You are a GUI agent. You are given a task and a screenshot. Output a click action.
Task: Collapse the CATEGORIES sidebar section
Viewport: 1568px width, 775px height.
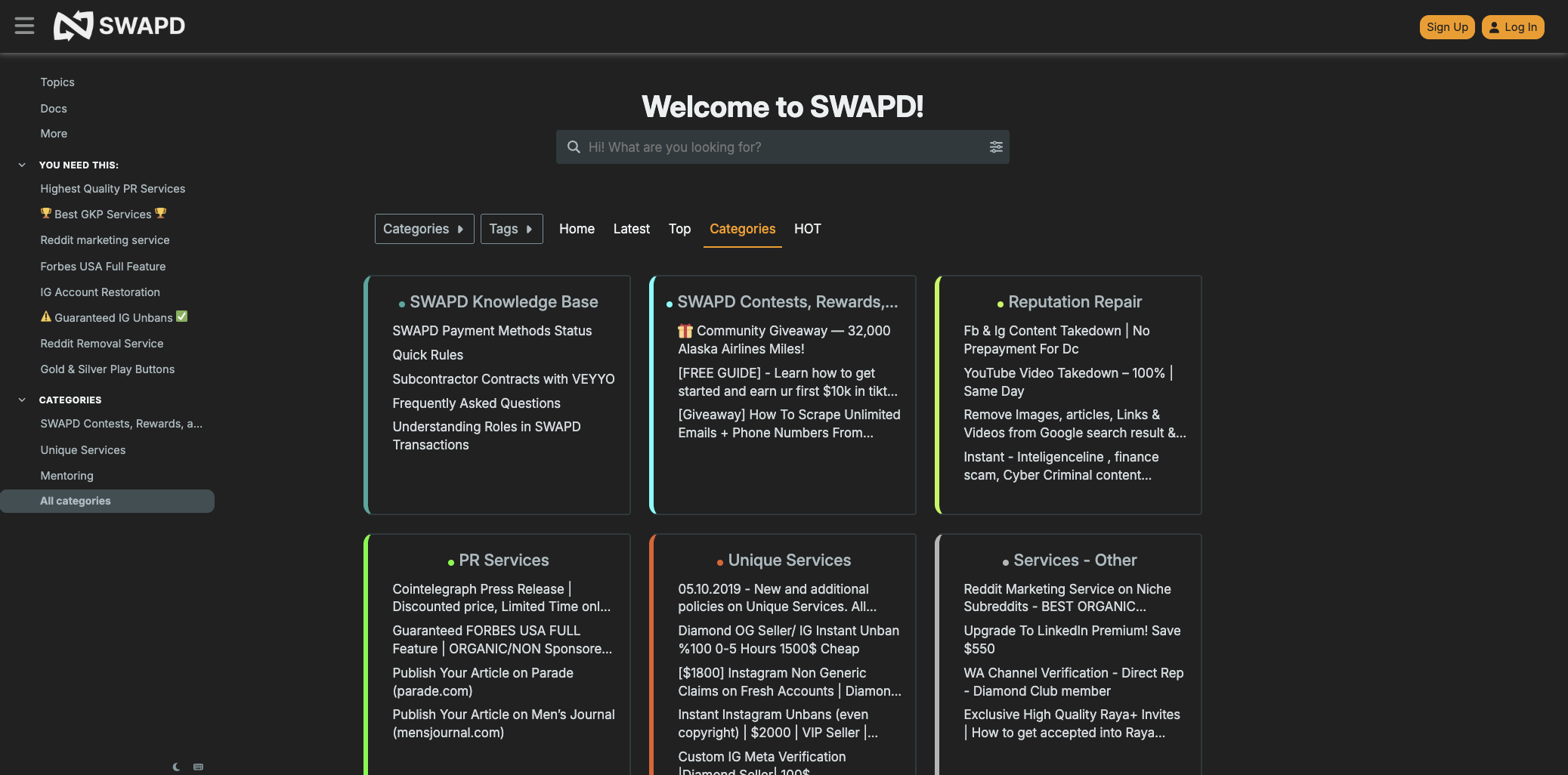click(x=22, y=400)
